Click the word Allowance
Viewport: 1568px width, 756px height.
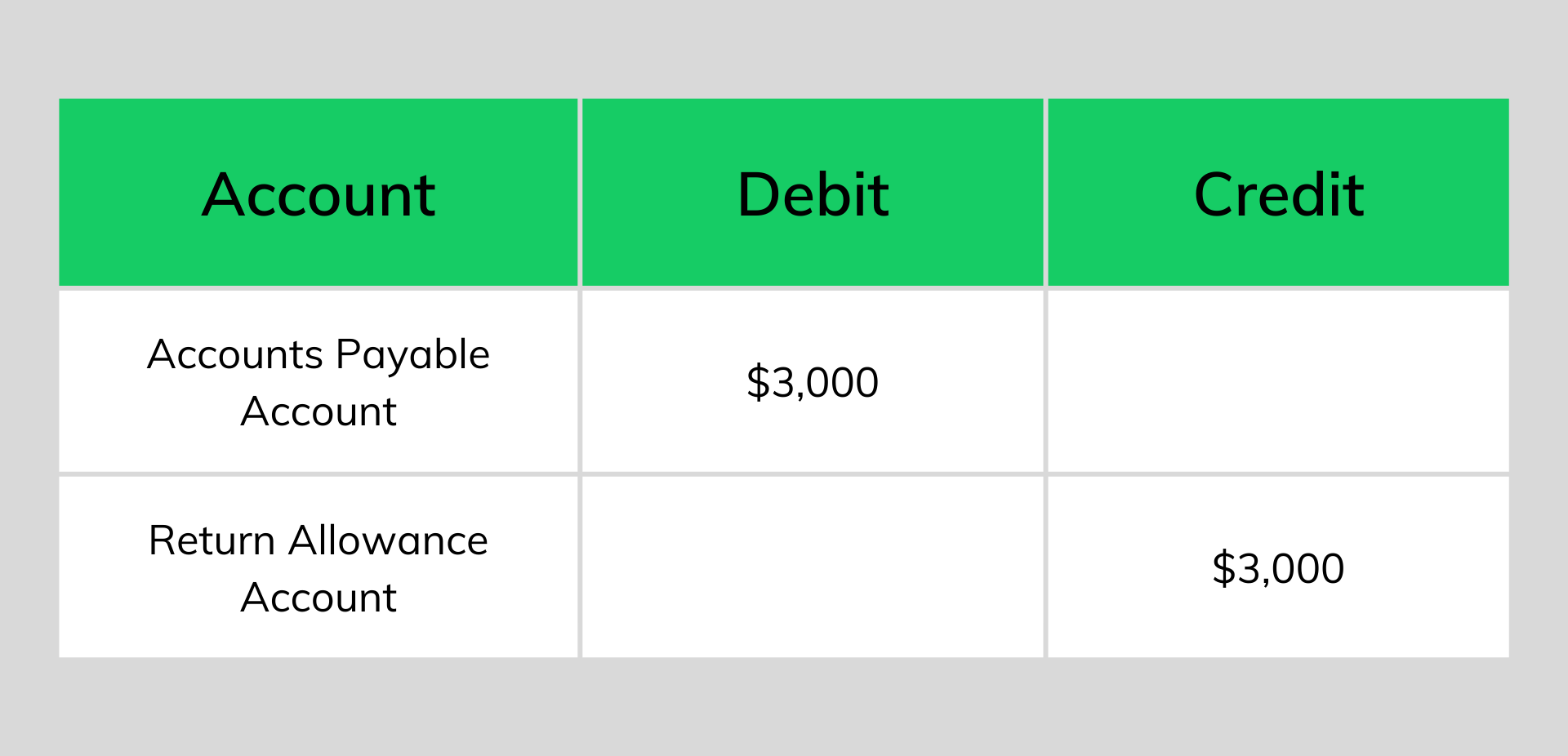tap(389, 540)
